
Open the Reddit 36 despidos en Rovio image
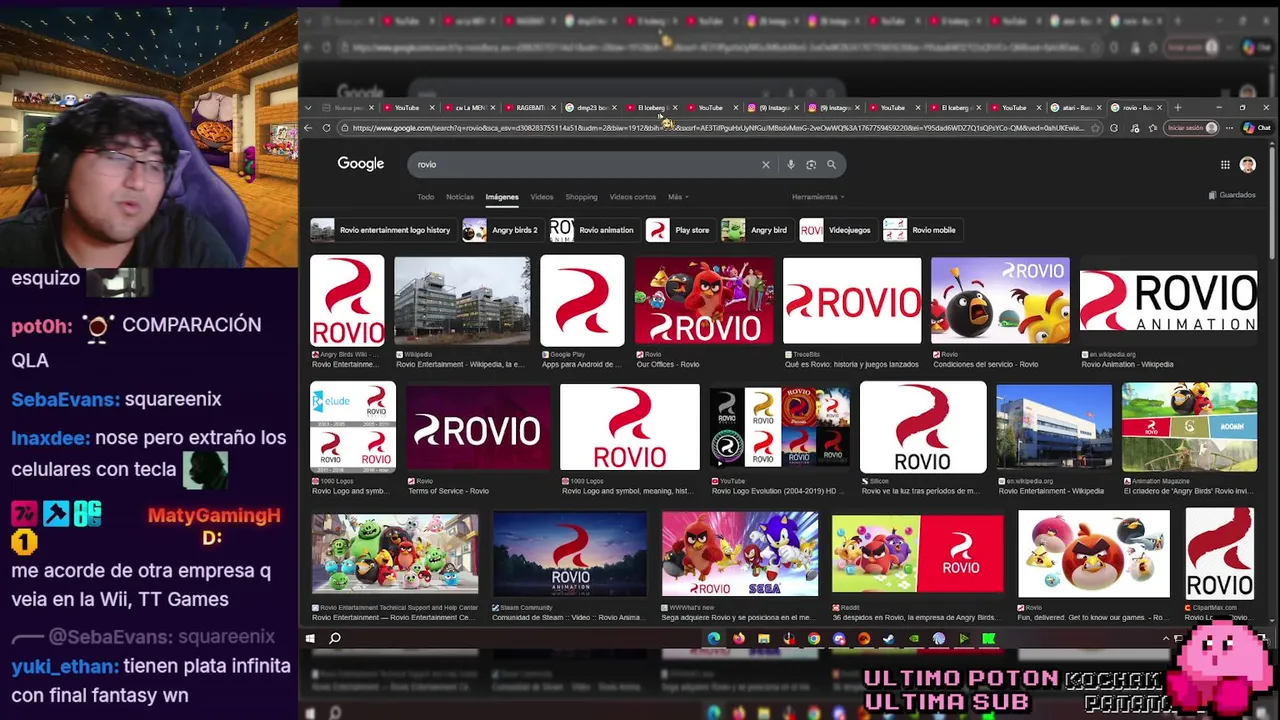click(x=918, y=553)
